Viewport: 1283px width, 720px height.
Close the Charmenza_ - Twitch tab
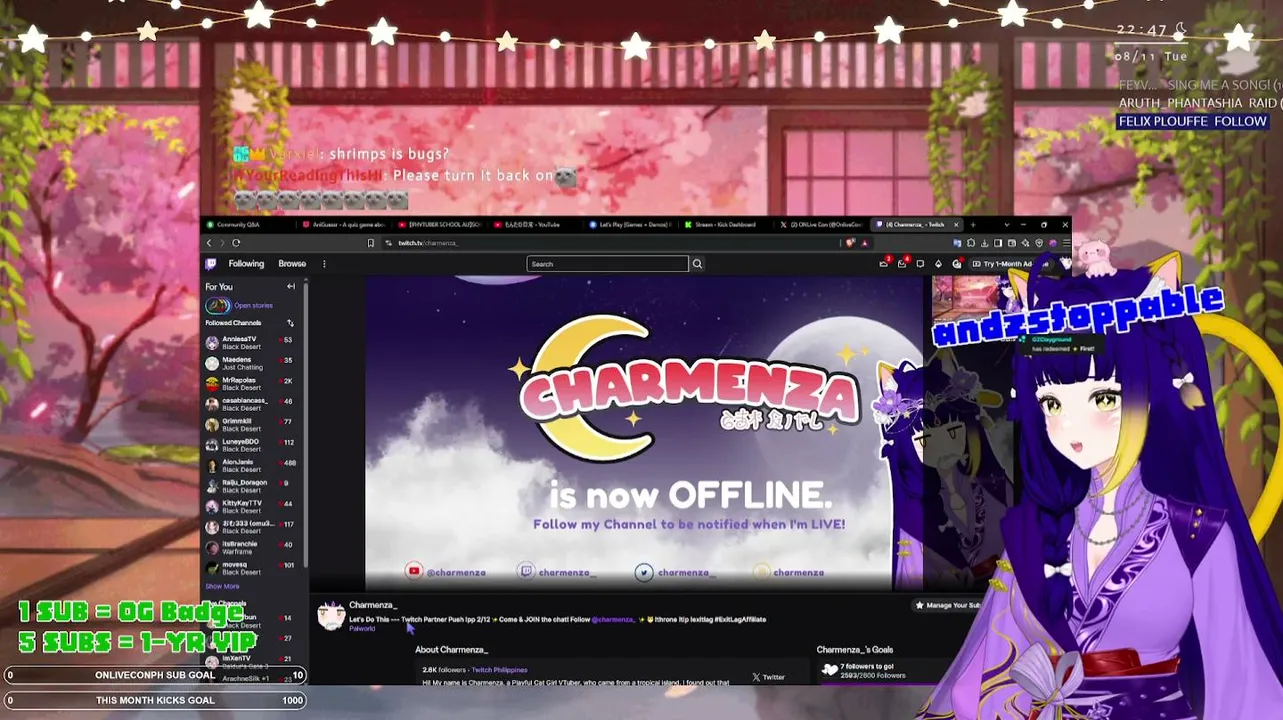coord(956,225)
